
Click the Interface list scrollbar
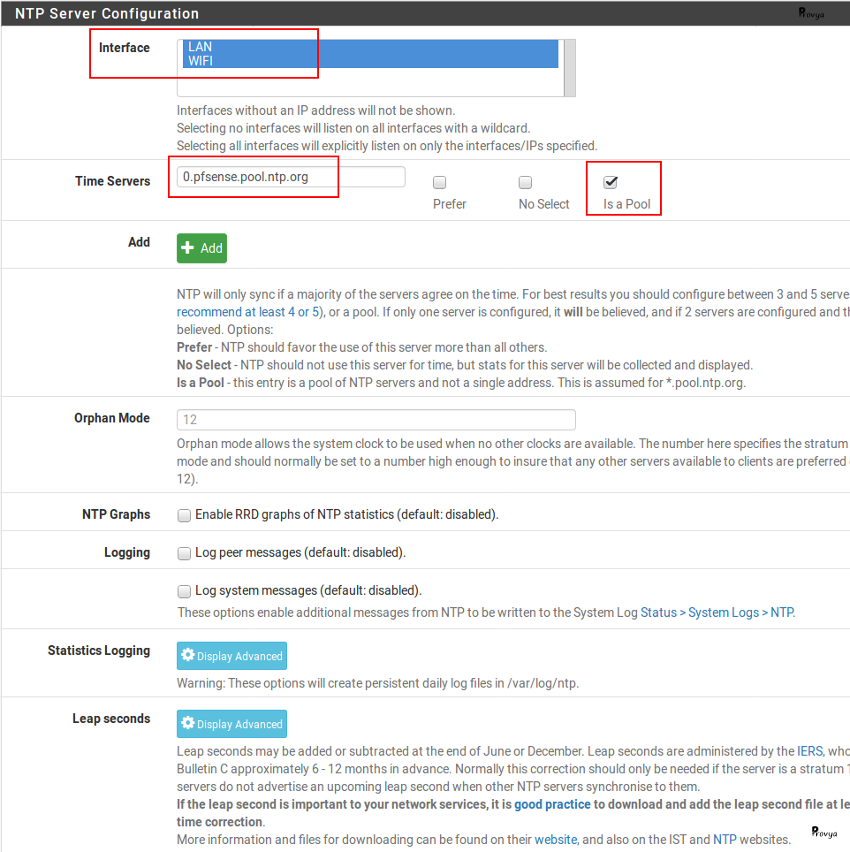570,68
